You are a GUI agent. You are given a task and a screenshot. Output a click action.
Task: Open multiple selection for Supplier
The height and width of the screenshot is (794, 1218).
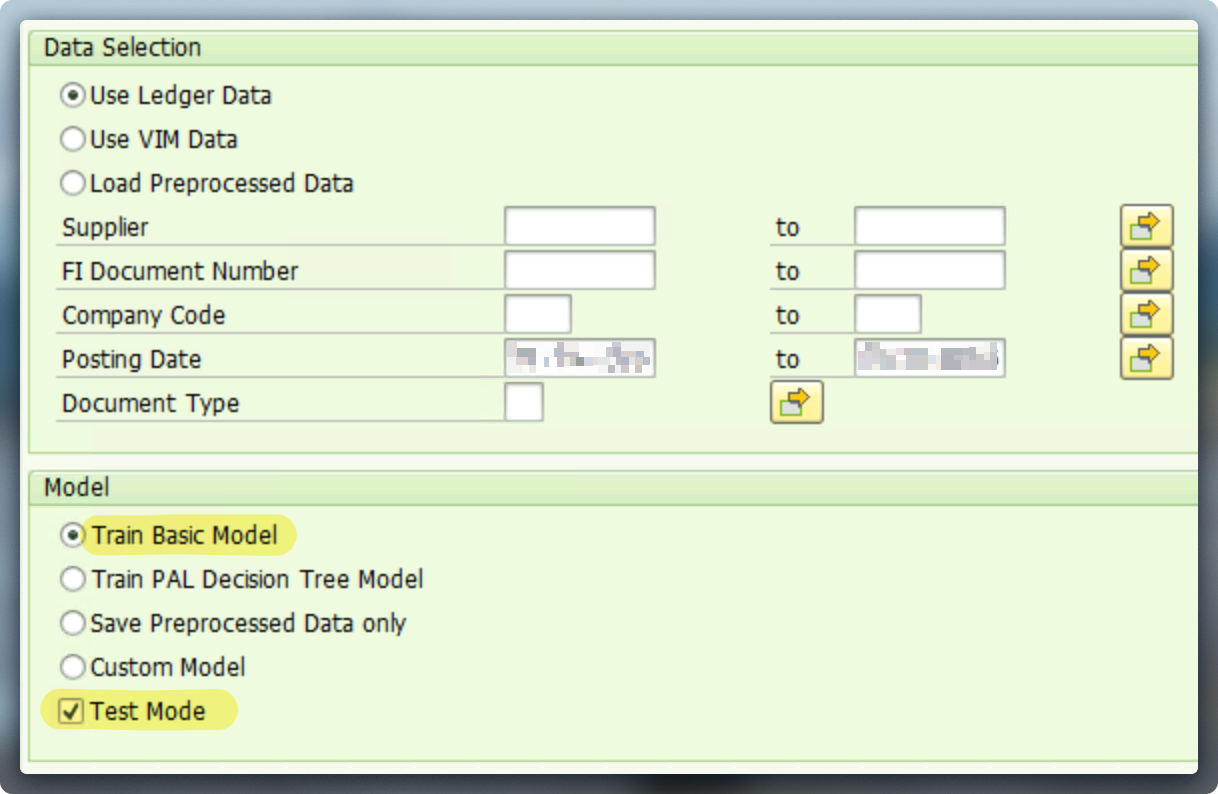pos(1146,227)
